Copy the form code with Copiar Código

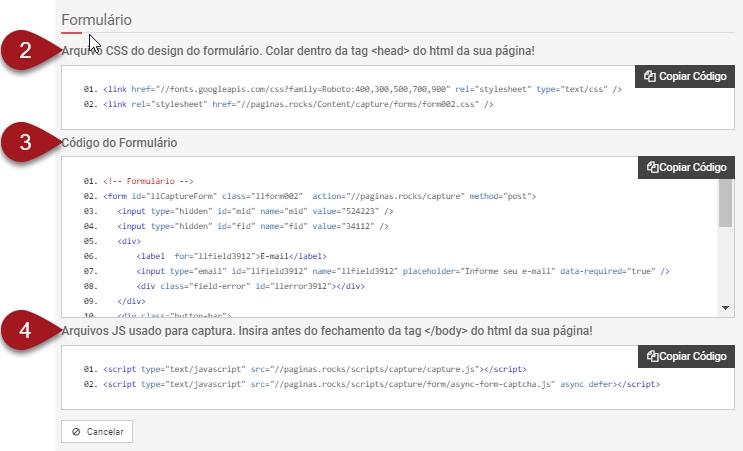[x=686, y=167]
